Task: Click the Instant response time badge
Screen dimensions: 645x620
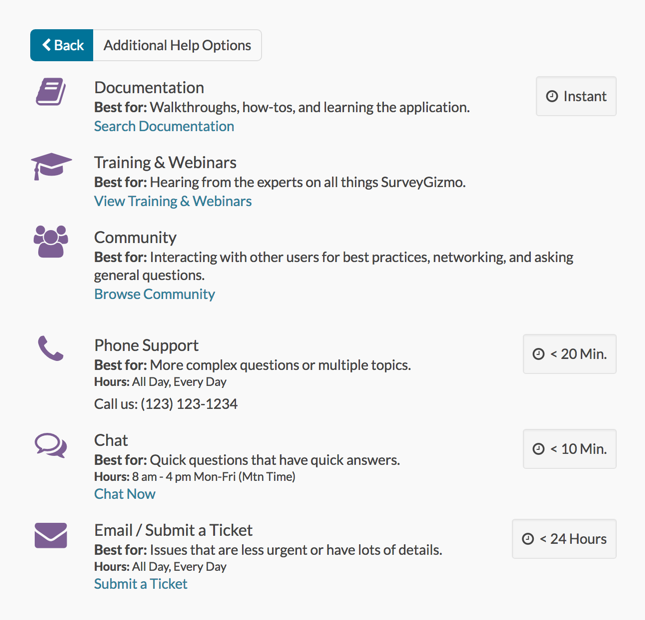Action: (576, 96)
